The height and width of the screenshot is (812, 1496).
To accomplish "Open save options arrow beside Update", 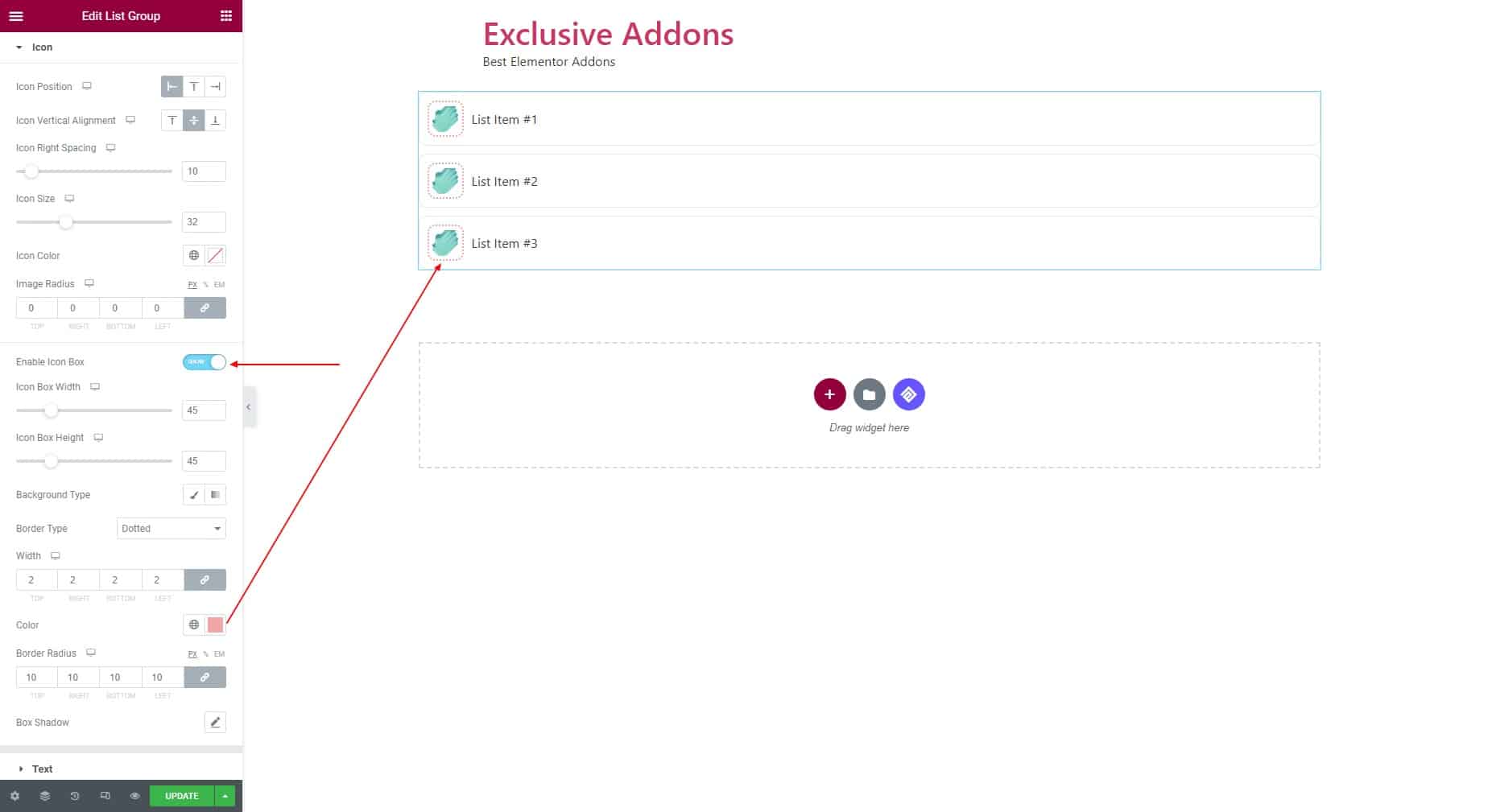I will tap(225, 796).
